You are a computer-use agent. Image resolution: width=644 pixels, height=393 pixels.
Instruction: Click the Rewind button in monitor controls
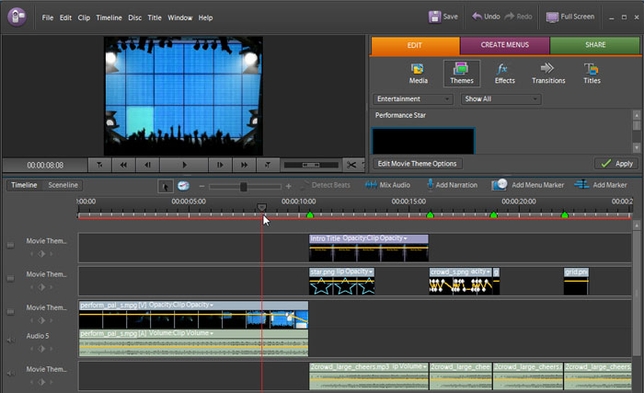[x=123, y=165]
